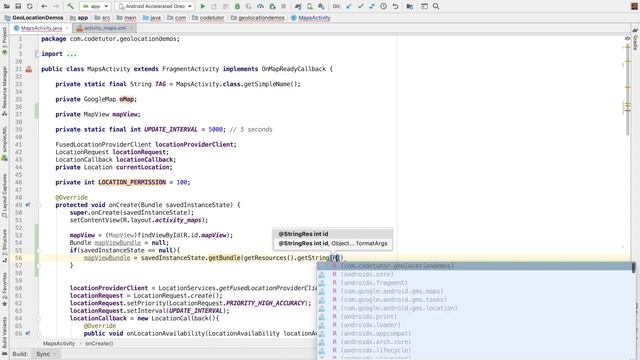Run the app with green play icon
The width and height of the screenshot is (640, 360).
tap(202, 6)
